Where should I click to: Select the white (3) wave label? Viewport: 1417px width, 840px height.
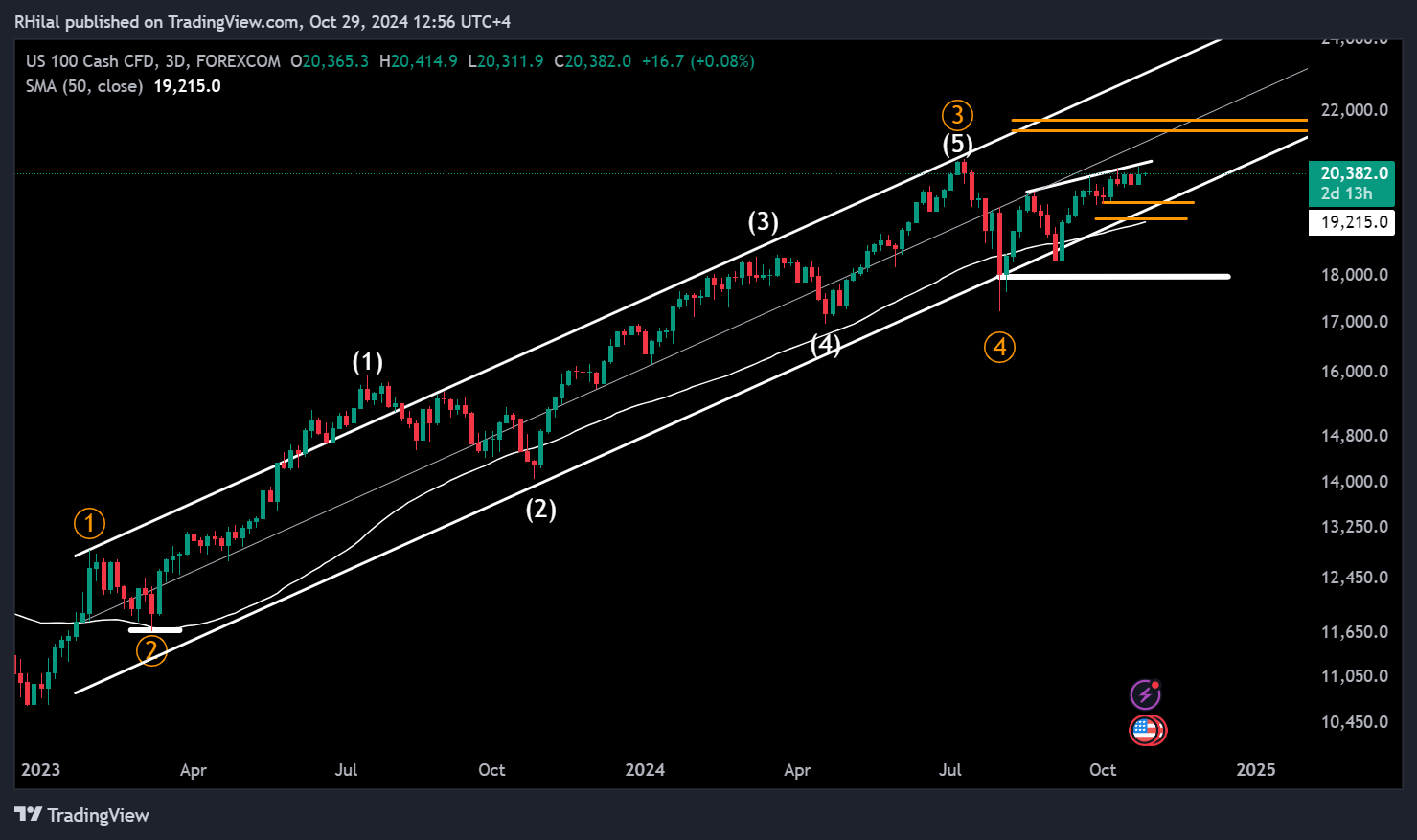(763, 222)
